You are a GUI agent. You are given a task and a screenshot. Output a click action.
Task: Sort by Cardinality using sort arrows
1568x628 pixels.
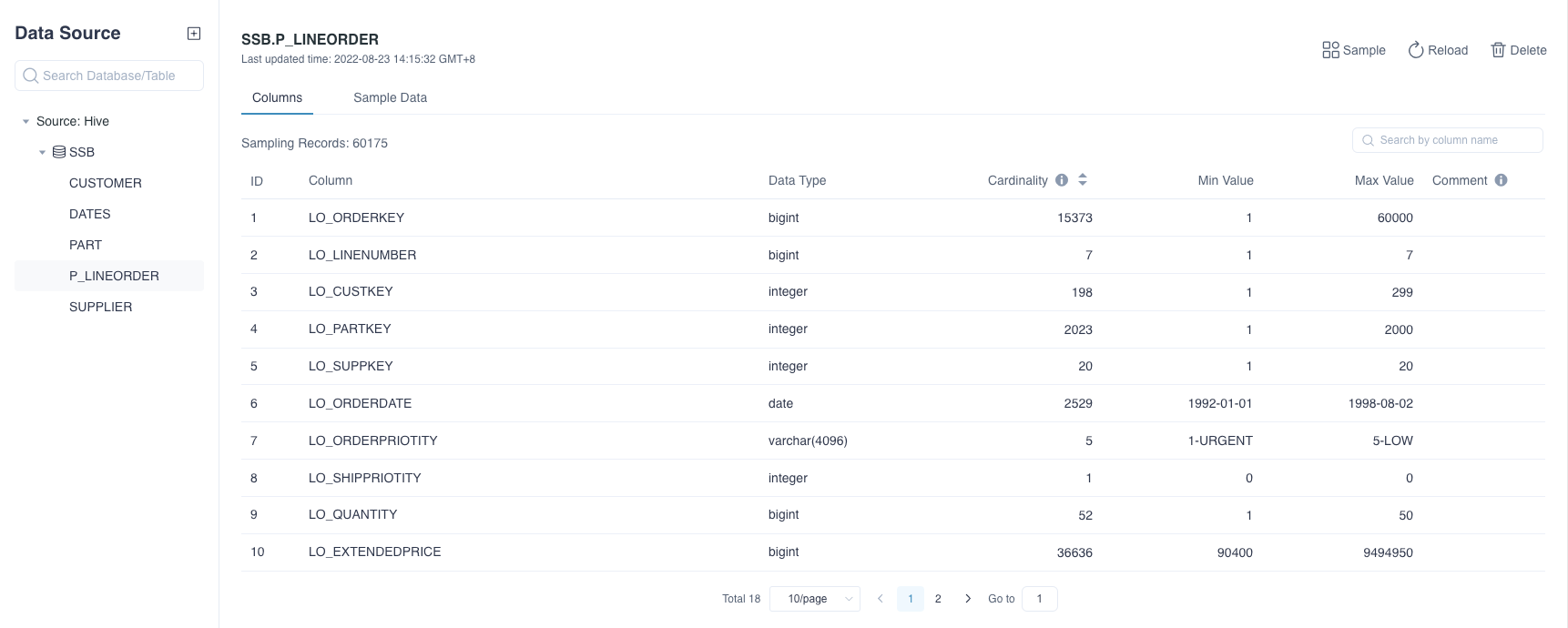coord(1083,180)
